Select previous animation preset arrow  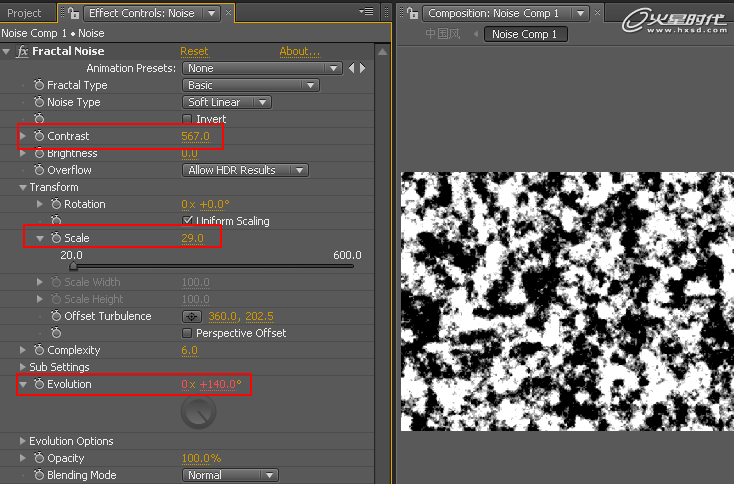[352, 68]
